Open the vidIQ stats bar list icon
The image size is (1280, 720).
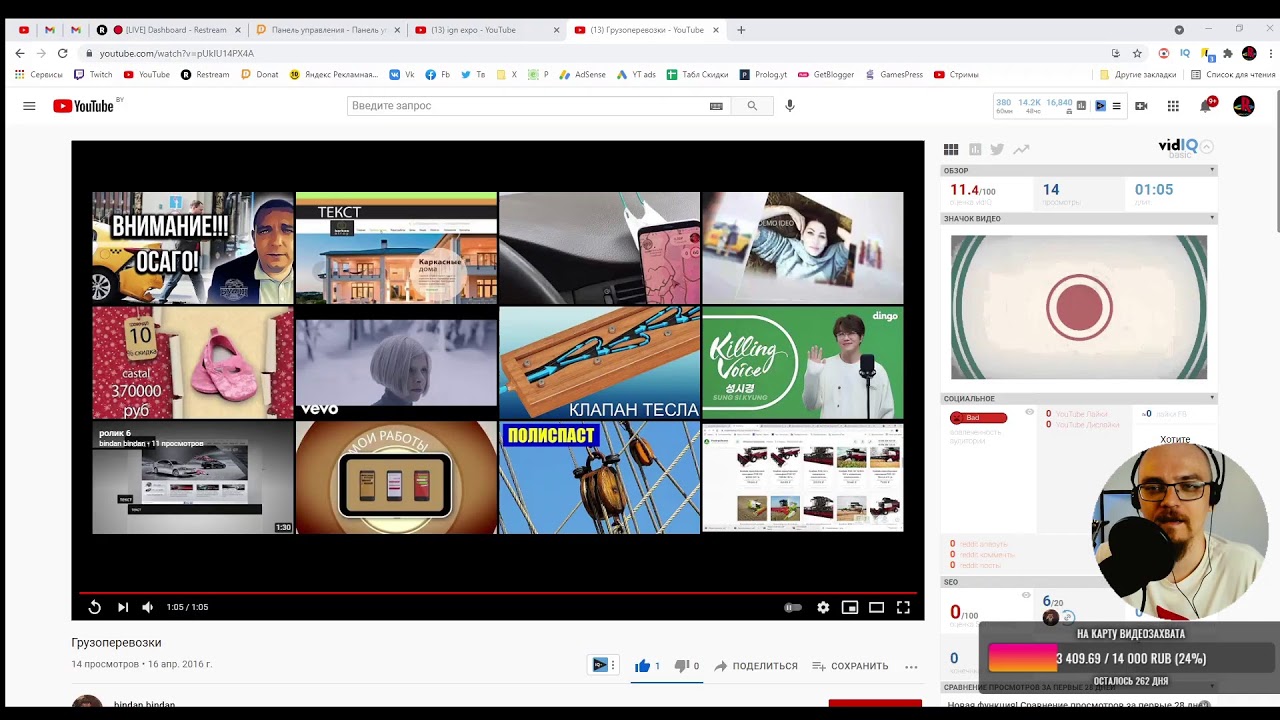pos(1117,106)
